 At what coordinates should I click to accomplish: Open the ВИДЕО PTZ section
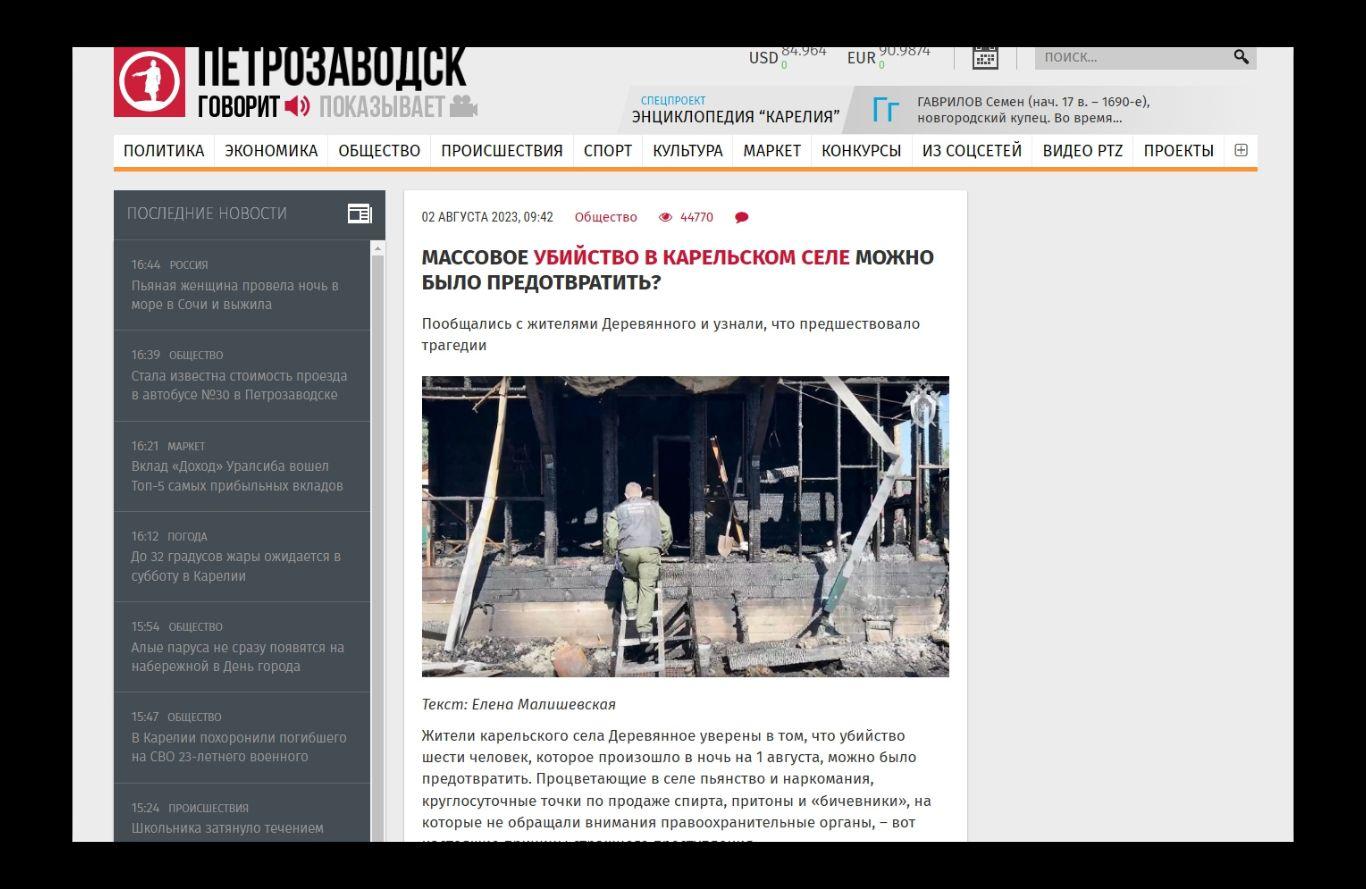pyautogui.click(x=1083, y=151)
